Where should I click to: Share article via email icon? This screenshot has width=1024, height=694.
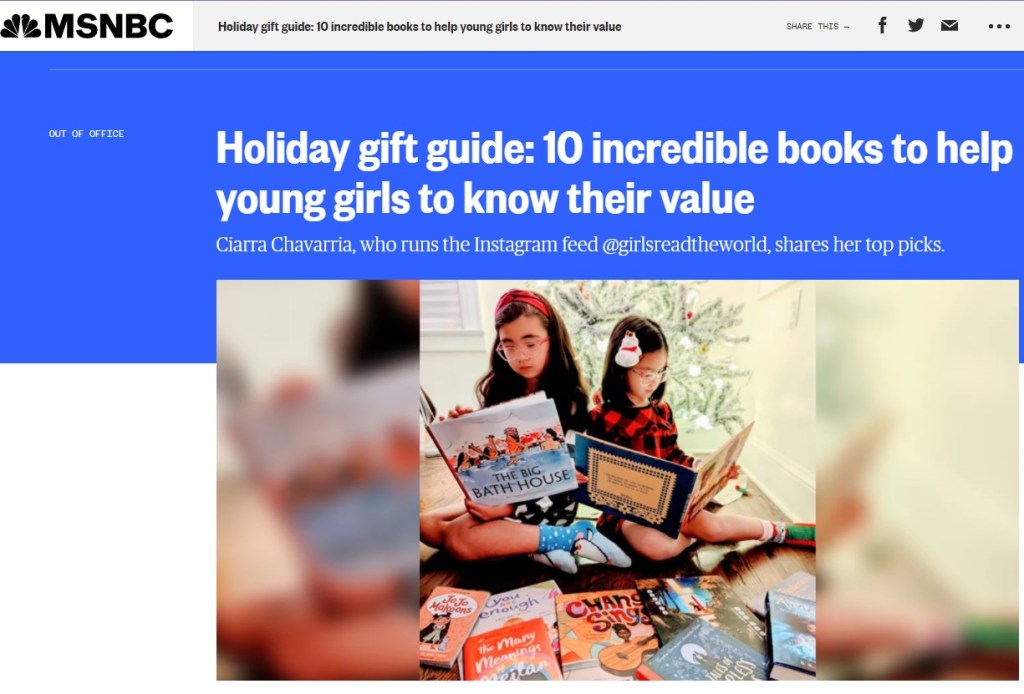pos(950,25)
